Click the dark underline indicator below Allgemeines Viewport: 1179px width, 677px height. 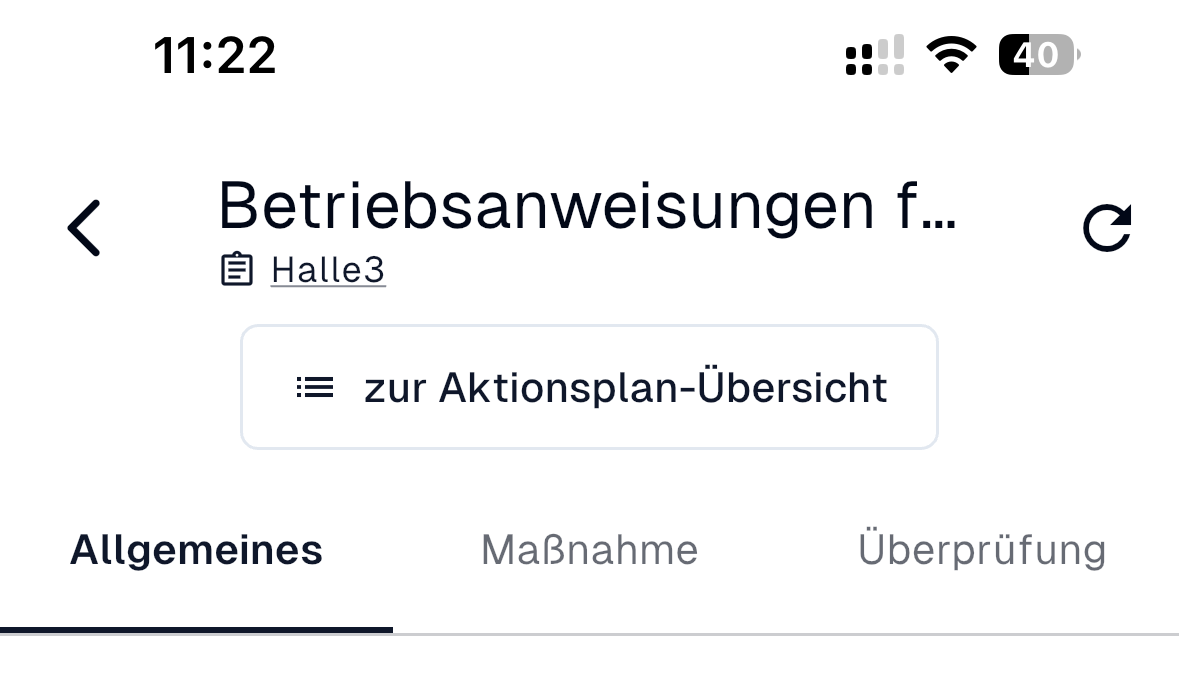coord(196,630)
